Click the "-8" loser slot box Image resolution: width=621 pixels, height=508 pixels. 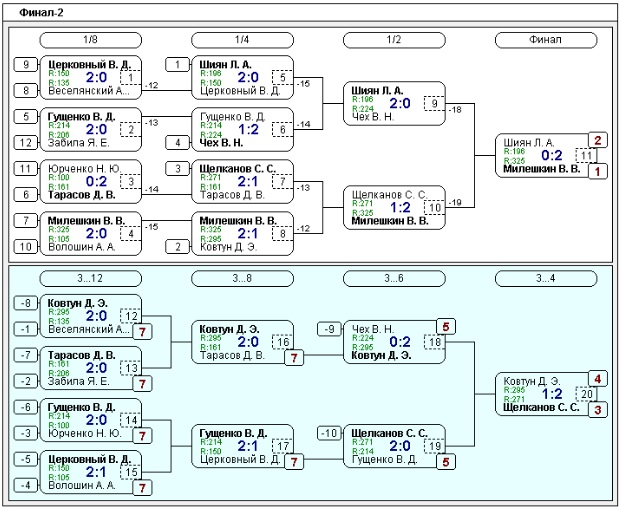tap(26, 303)
